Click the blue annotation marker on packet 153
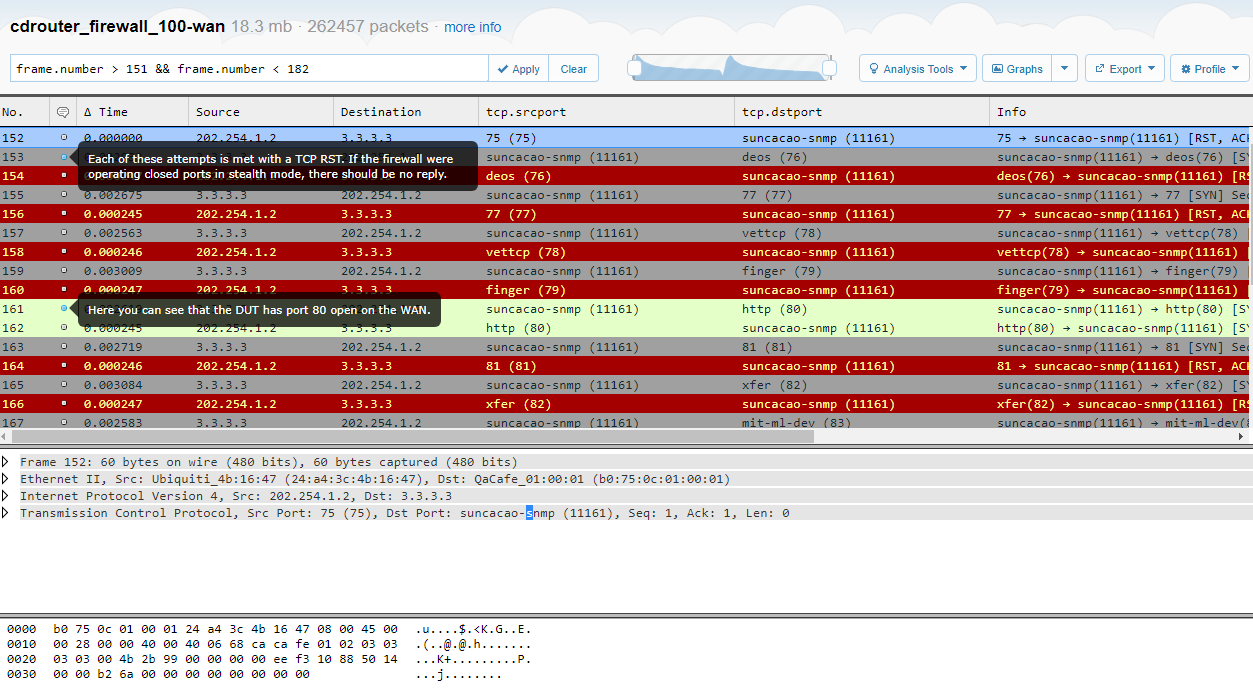This screenshot has width=1253, height=700. point(64,157)
